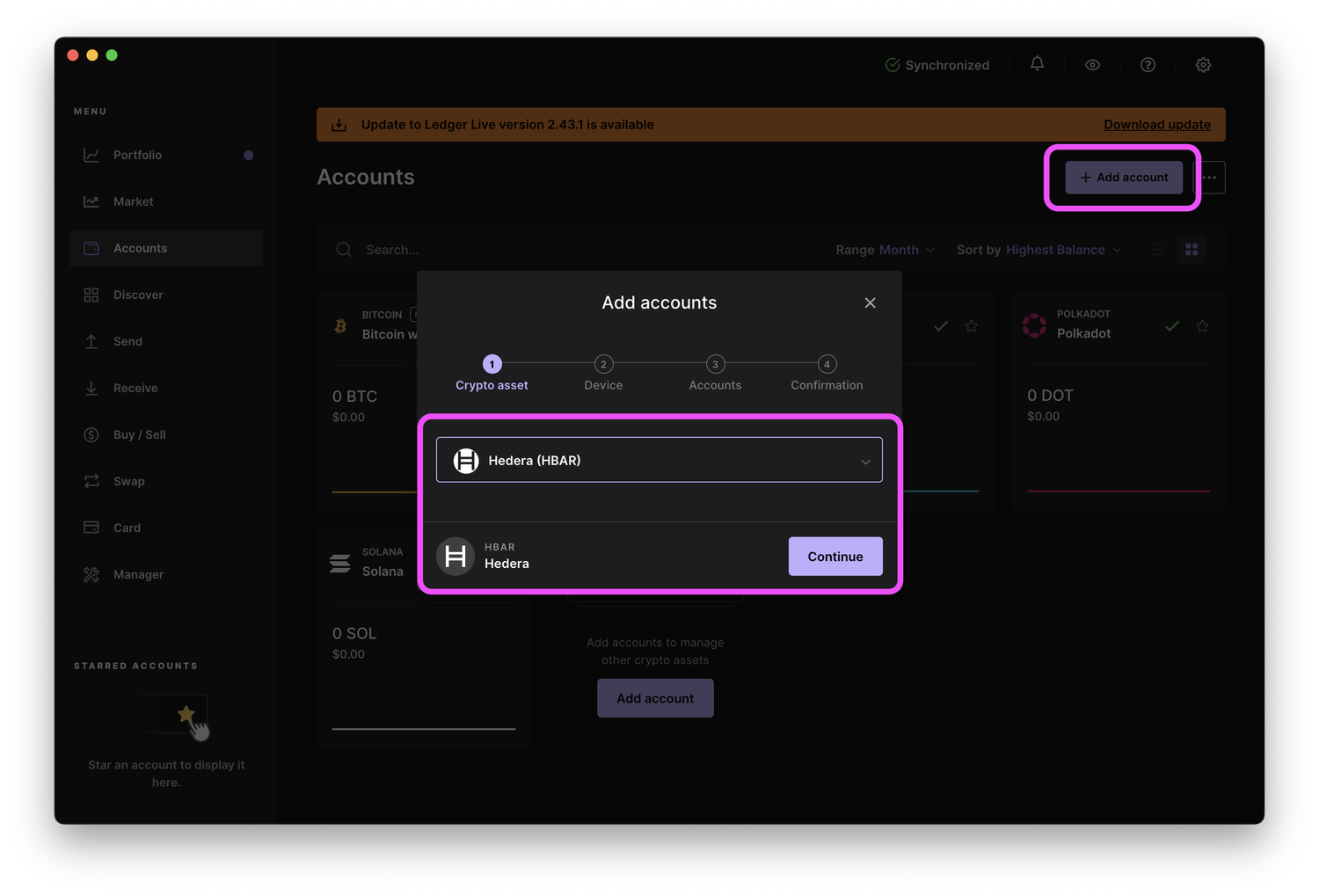The width and height of the screenshot is (1319, 896).
Task: Select the Accounts menu item
Action: tap(141, 248)
